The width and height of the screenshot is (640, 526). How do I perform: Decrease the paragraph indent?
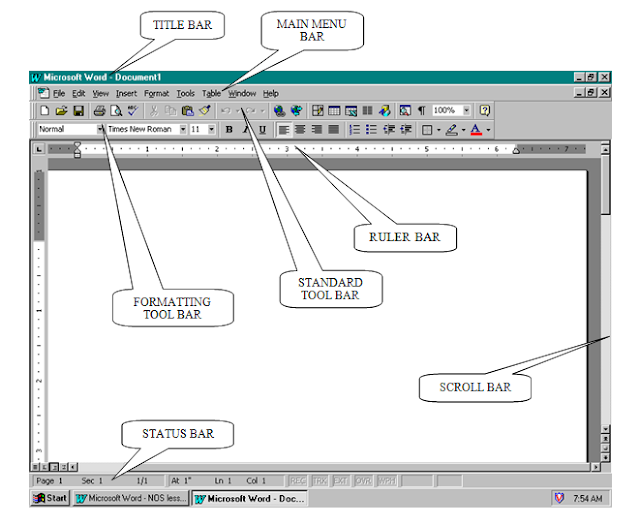coord(389,130)
